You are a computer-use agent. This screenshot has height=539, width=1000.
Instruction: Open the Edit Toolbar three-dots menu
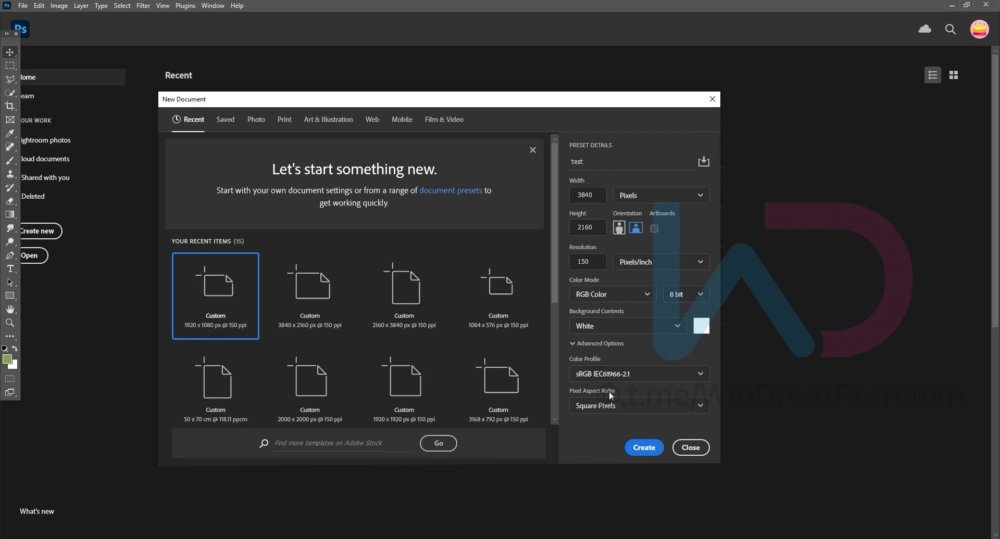coord(10,336)
